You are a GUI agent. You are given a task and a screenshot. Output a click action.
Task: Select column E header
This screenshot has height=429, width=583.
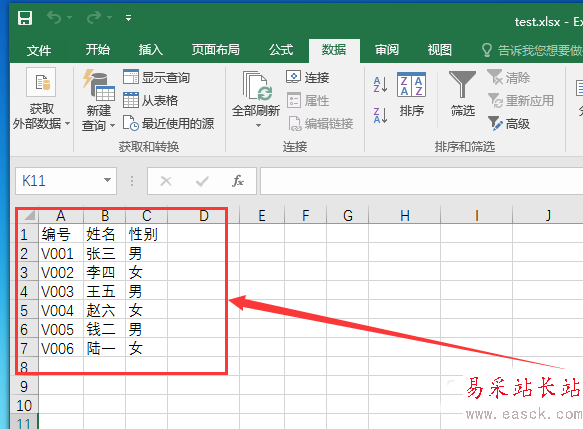[262, 215]
